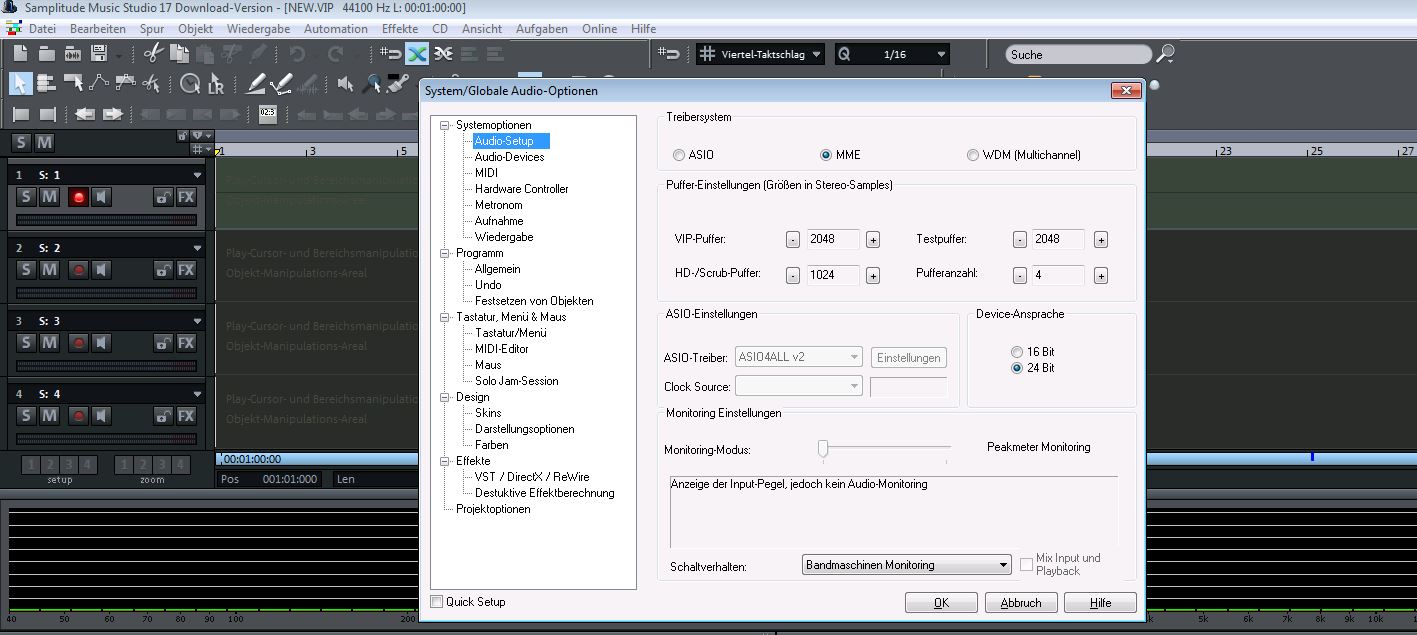Mute track 3 with its M button
The image size is (1417, 635).
coord(49,343)
